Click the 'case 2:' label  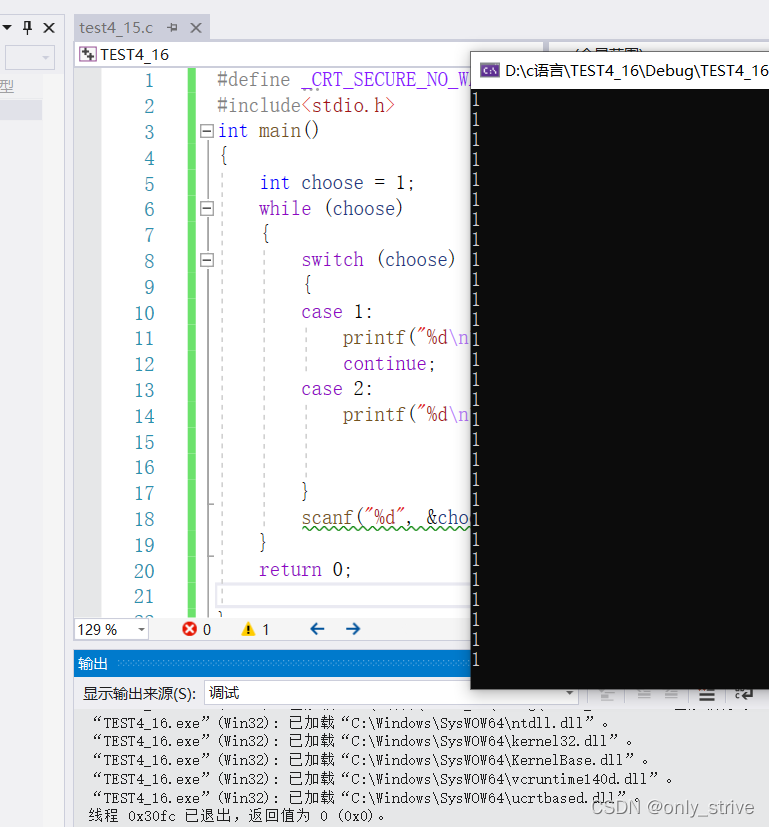coord(337,389)
